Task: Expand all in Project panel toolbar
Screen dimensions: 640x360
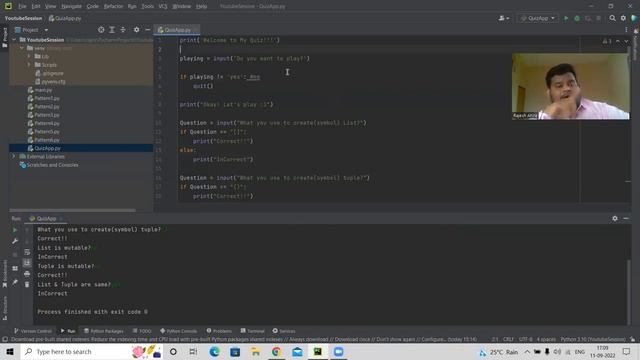Action: 112,30
